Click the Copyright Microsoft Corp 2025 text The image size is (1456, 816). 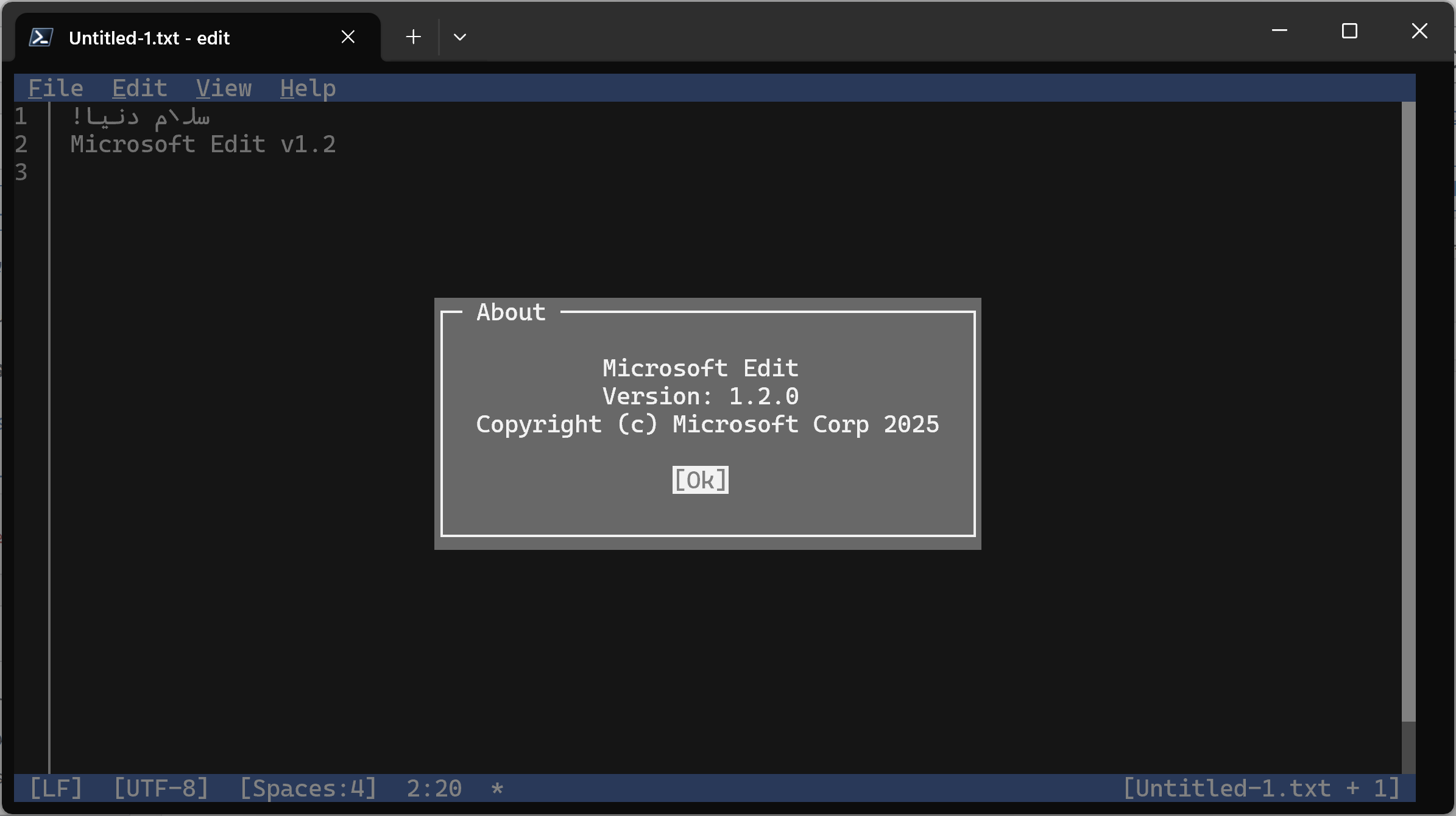coord(707,424)
